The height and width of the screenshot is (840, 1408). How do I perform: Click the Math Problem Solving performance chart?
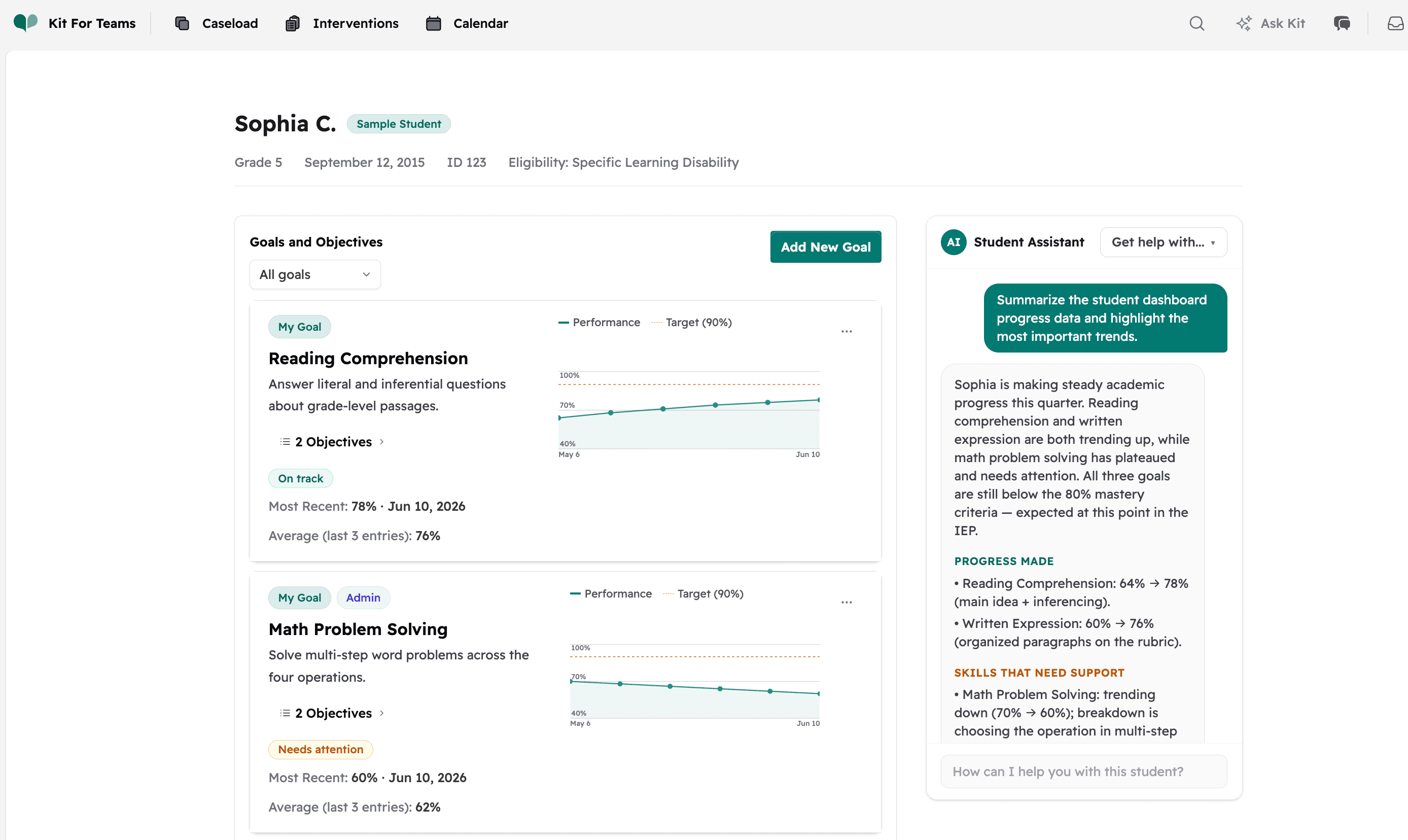(x=694, y=685)
